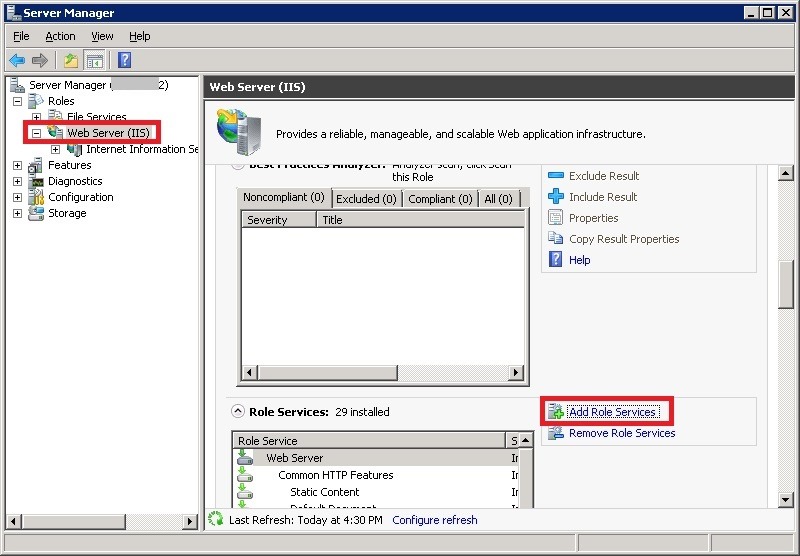Click the Add Role Services icon
Viewport: 800px width, 556px height.
(556, 411)
